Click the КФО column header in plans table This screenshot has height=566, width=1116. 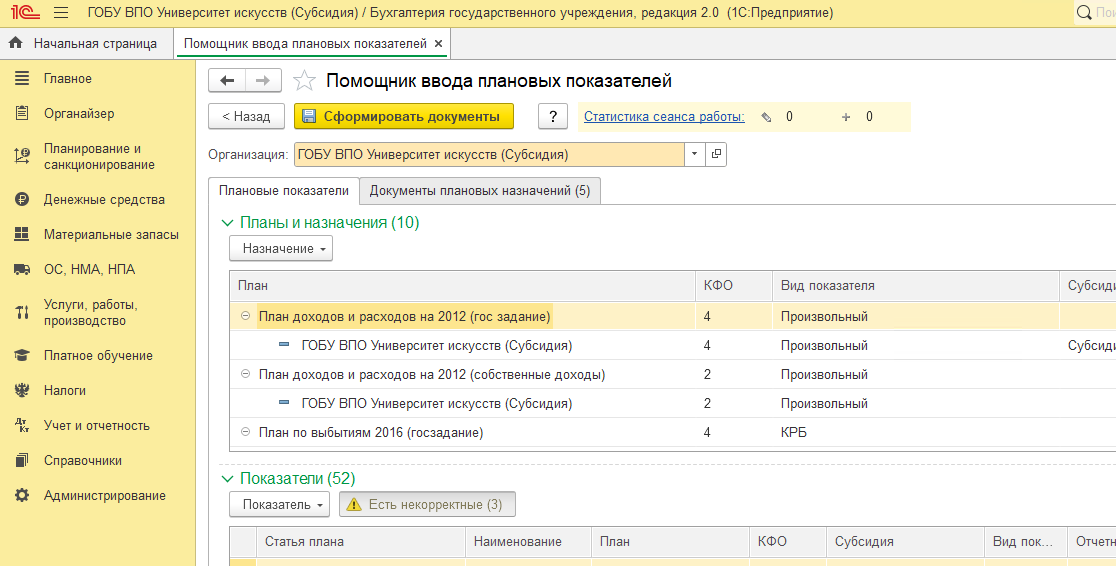point(733,285)
